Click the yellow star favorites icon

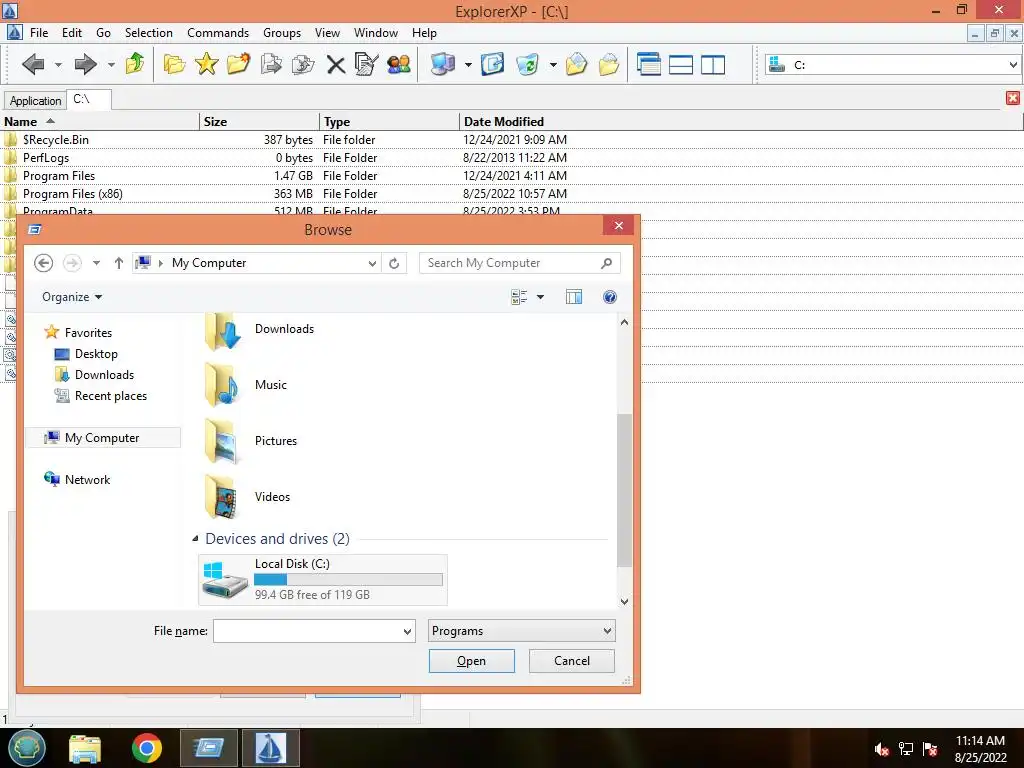206,63
